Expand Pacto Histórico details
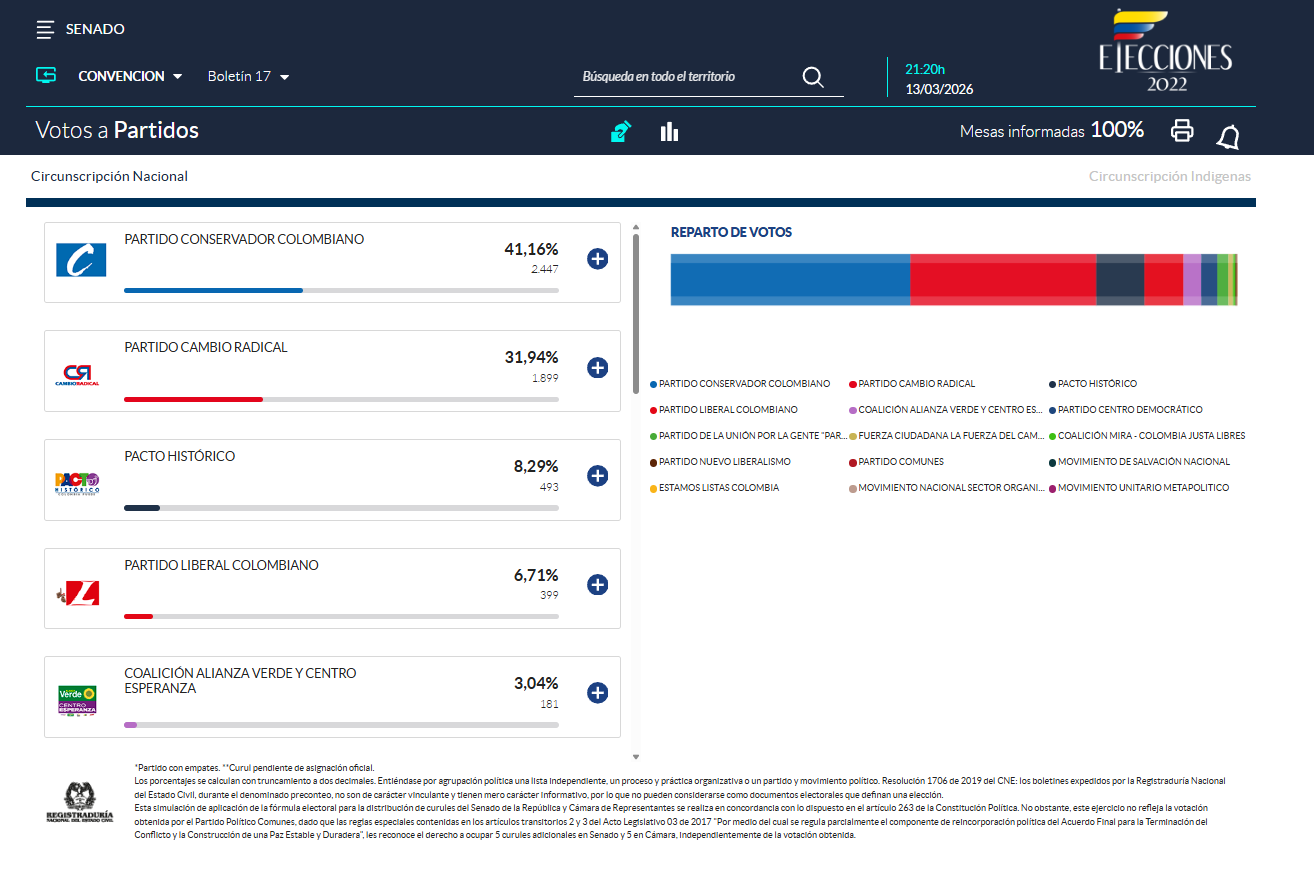1314x887 pixels. tap(597, 476)
